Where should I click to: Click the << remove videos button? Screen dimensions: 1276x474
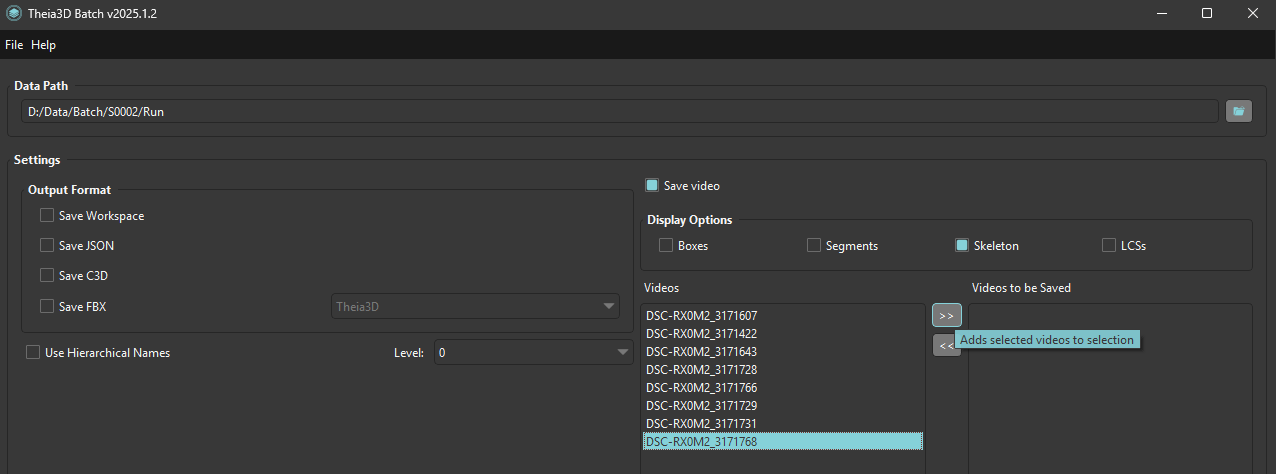[942, 345]
